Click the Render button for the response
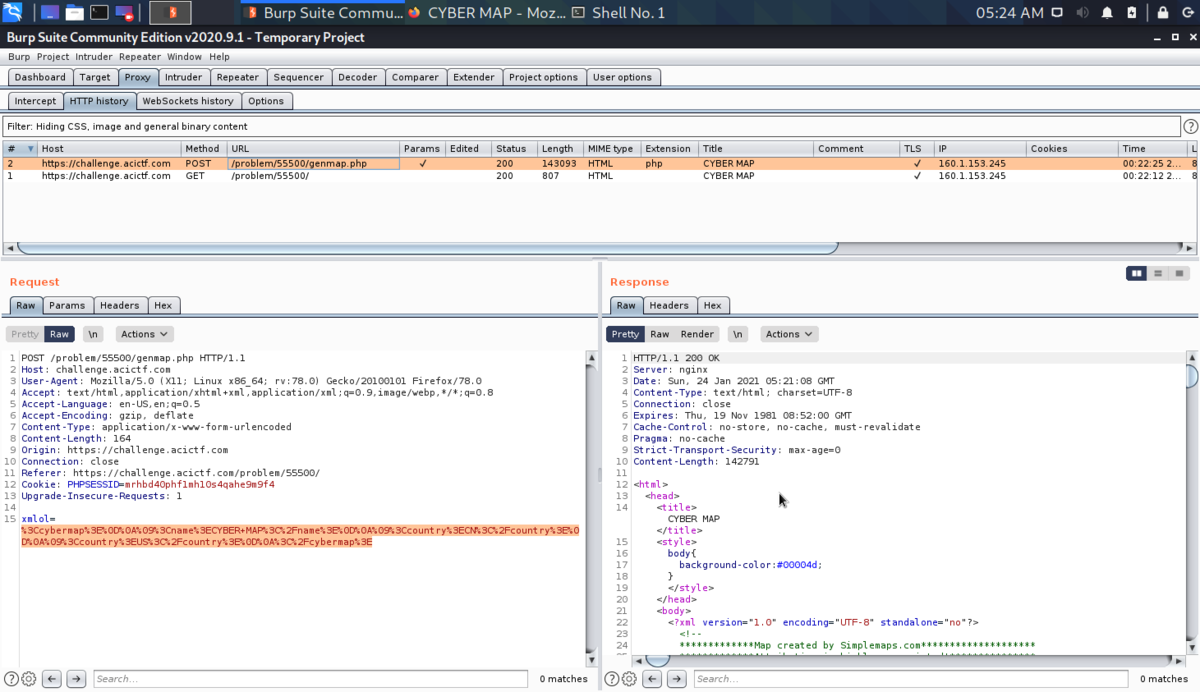 [x=697, y=333]
